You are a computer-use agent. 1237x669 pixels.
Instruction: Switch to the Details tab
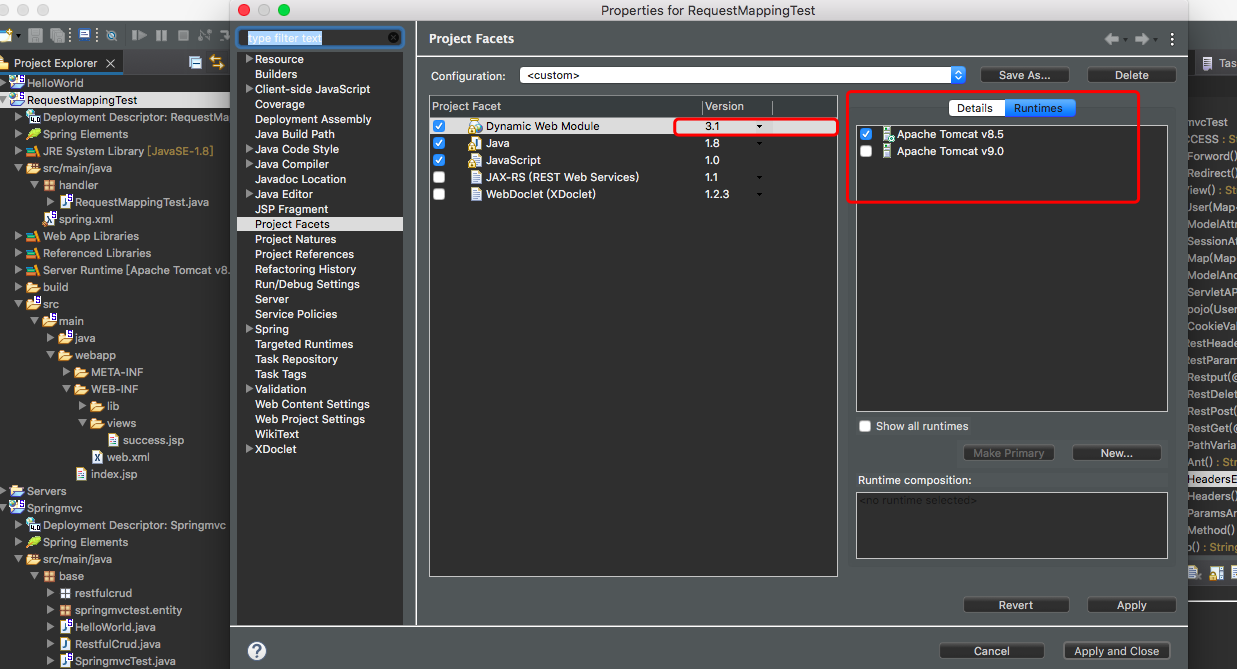point(975,108)
